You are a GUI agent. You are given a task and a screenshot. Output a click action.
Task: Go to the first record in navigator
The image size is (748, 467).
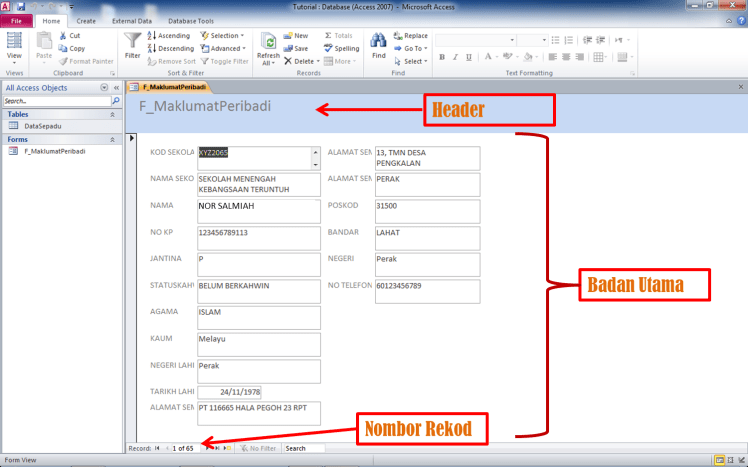point(157,448)
